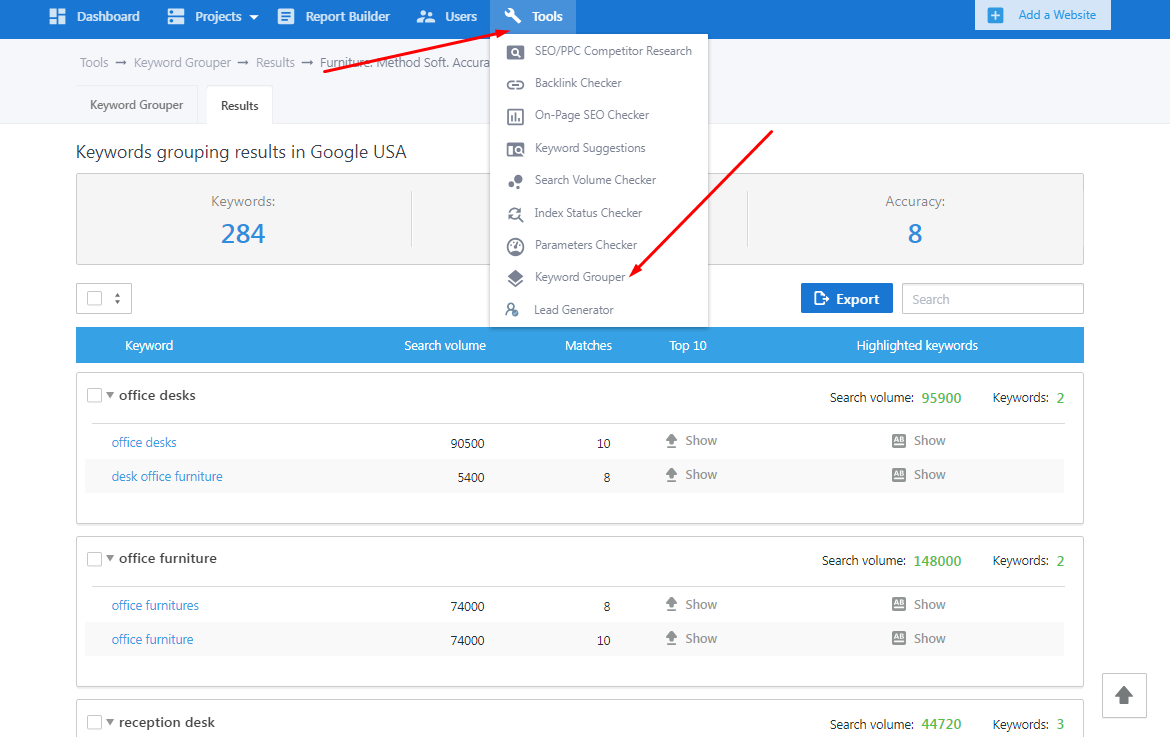Viewport: 1170px width, 737px height.
Task: Choose Lead Generator from the Tools menu
Action: coord(574,310)
